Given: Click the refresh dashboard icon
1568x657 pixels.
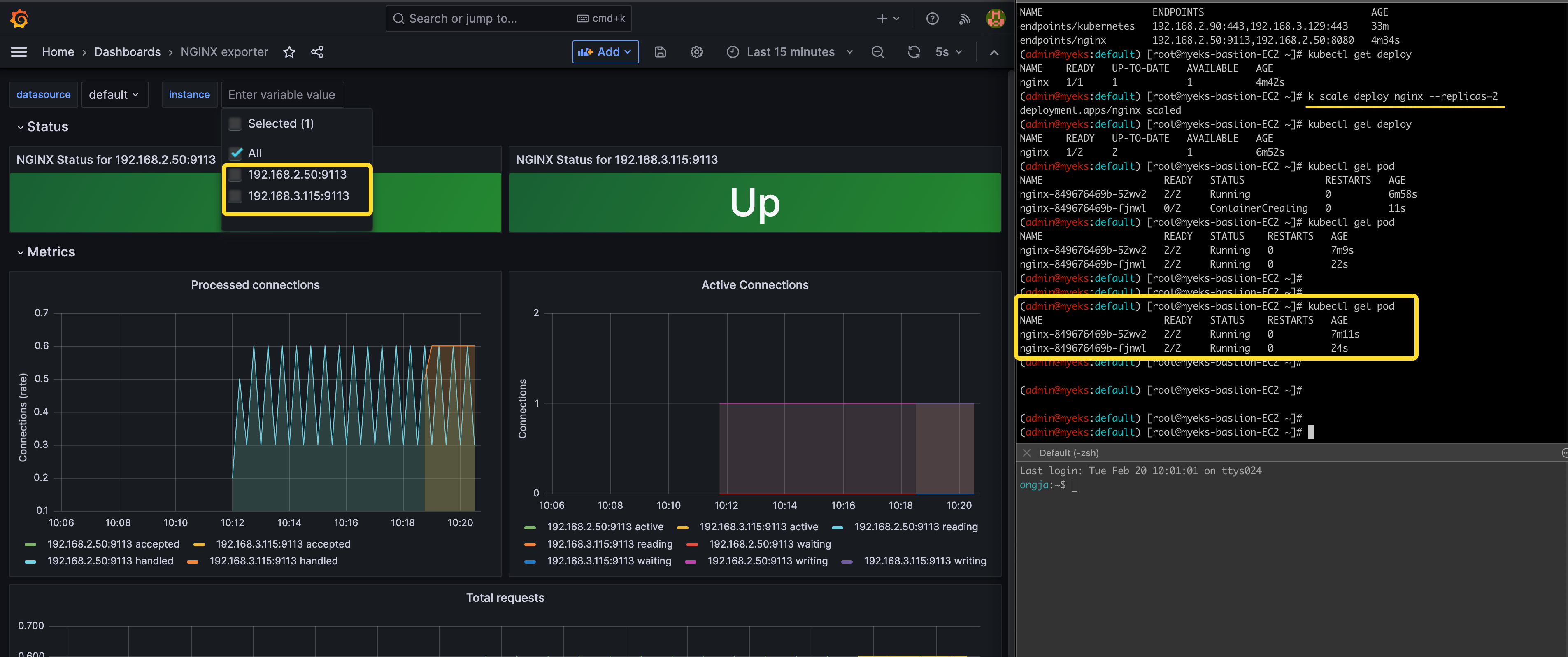Looking at the screenshot, I should [x=914, y=52].
